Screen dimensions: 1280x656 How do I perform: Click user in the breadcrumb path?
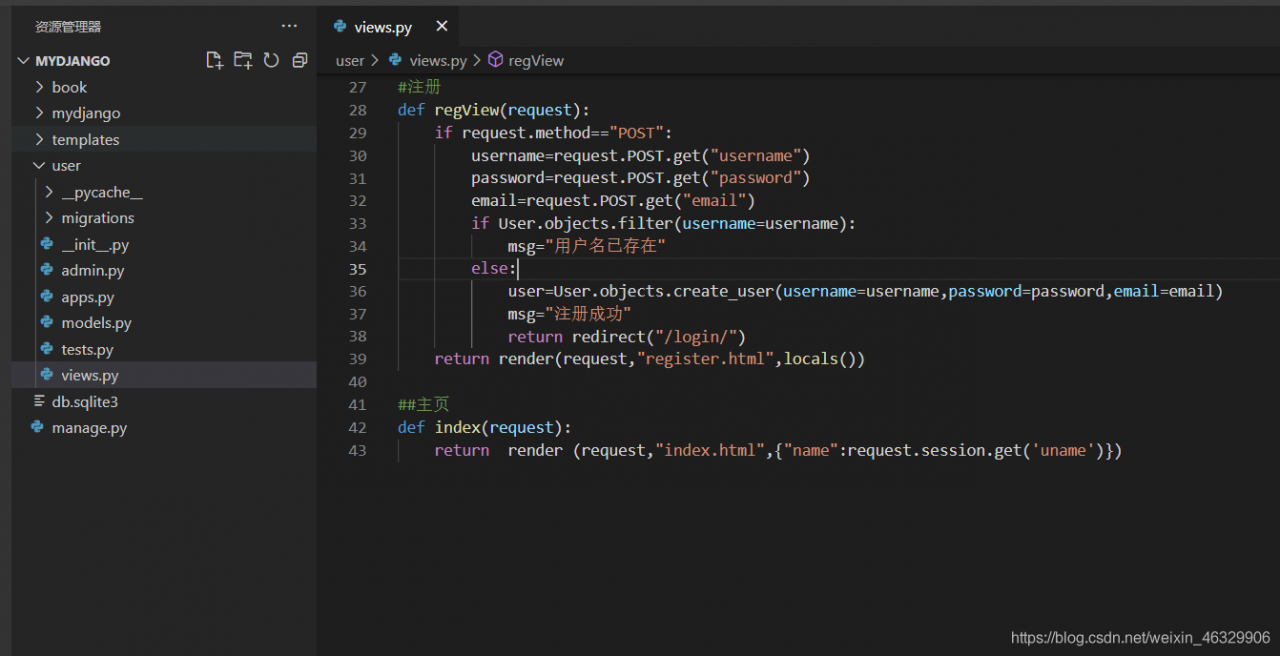(x=350, y=60)
